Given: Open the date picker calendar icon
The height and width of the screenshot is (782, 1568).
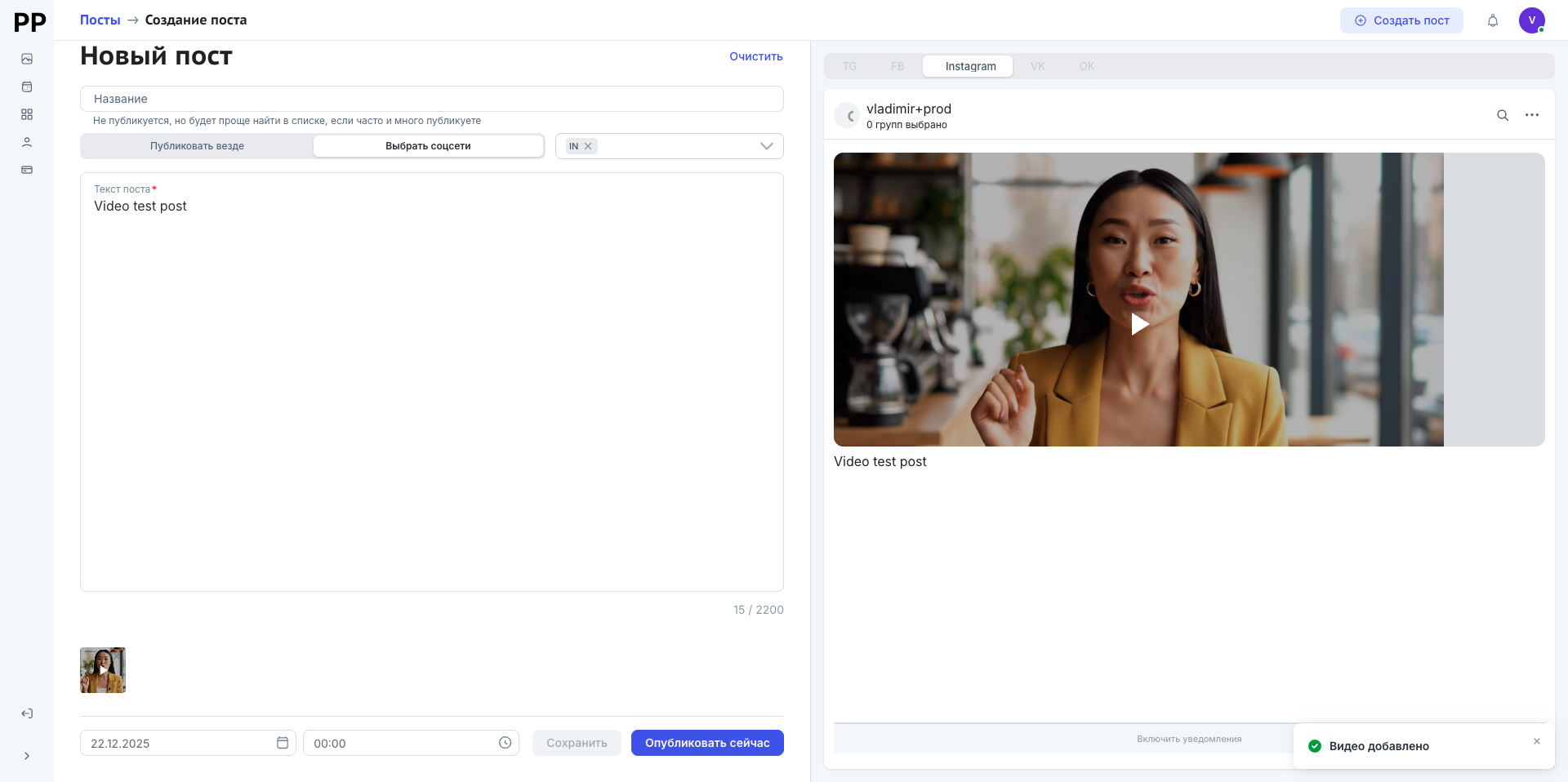Looking at the screenshot, I should point(283,743).
